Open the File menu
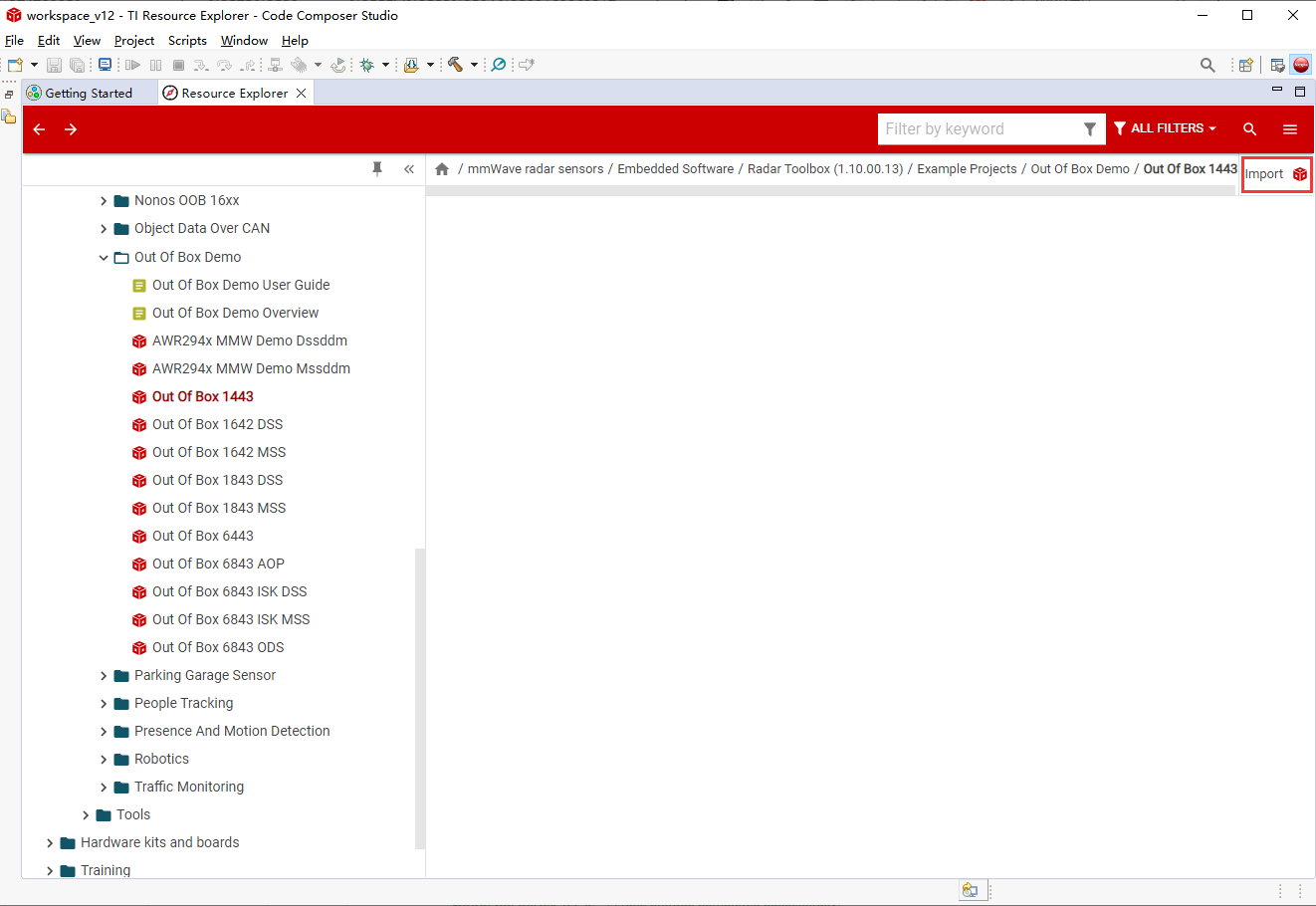The image size is (1316, 906). pyautogui.click(x=14, y=41)
